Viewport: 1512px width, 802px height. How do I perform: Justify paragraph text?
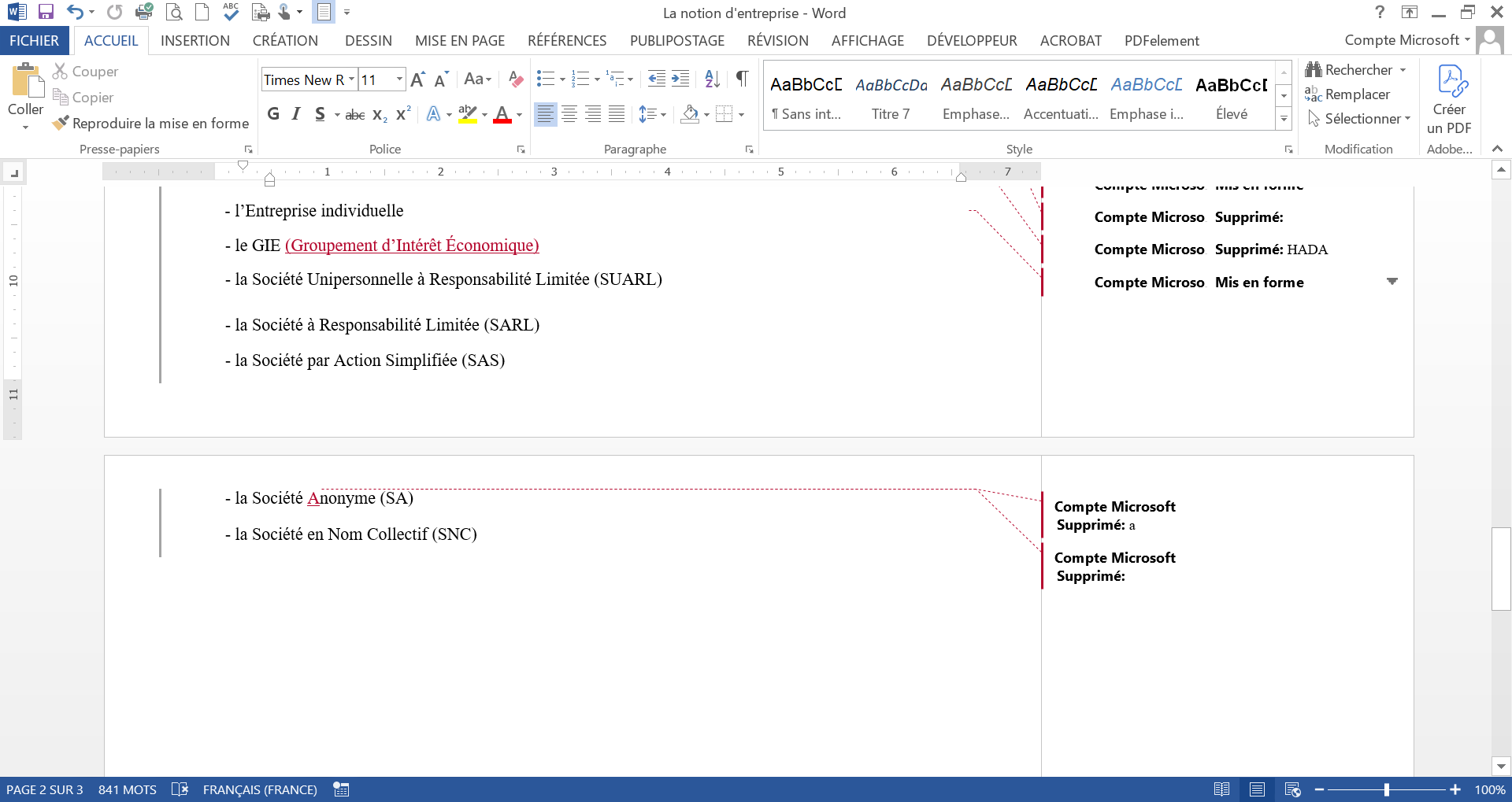pos(617,114)
